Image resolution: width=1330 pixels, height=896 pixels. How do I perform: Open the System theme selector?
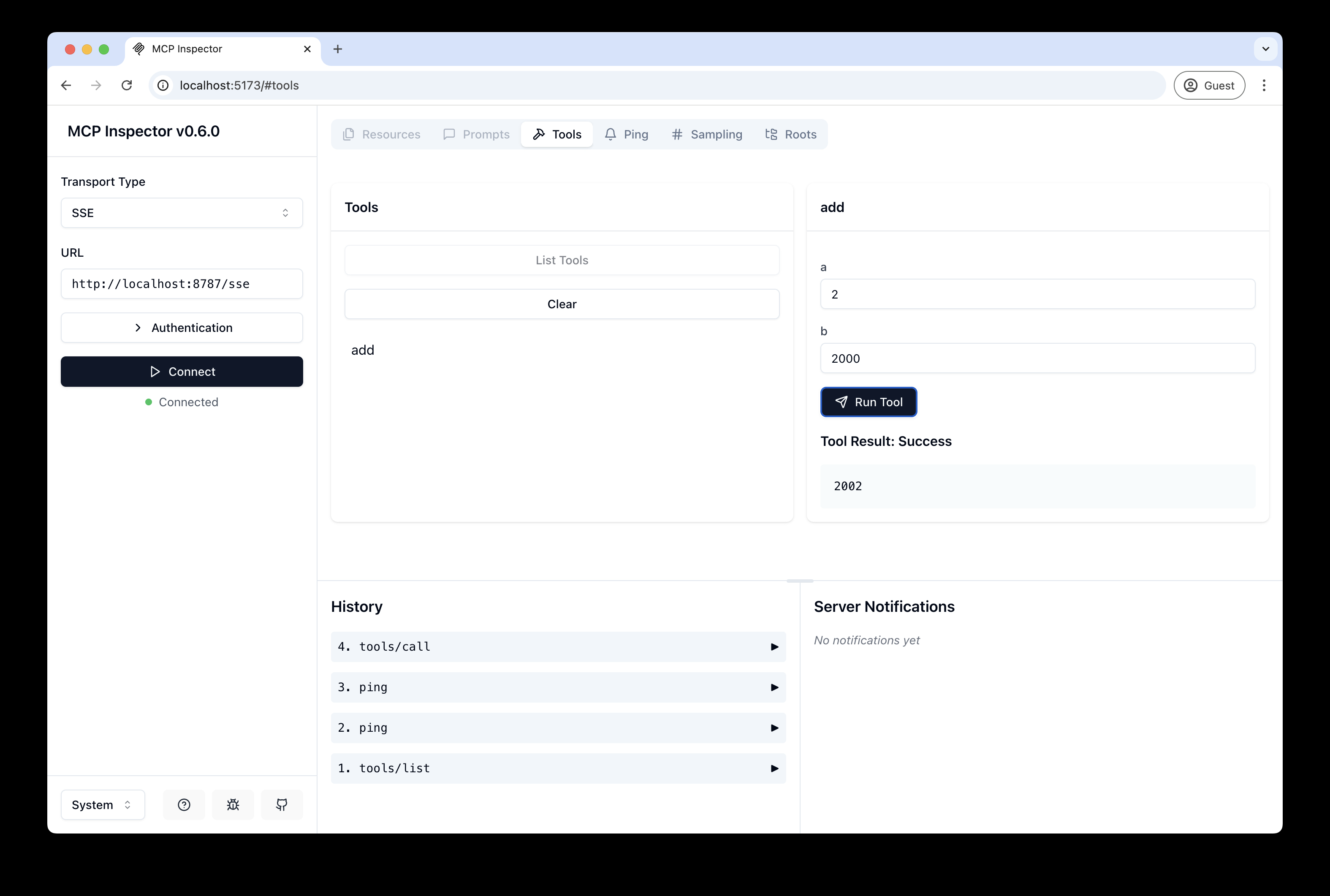coord(102,804)
